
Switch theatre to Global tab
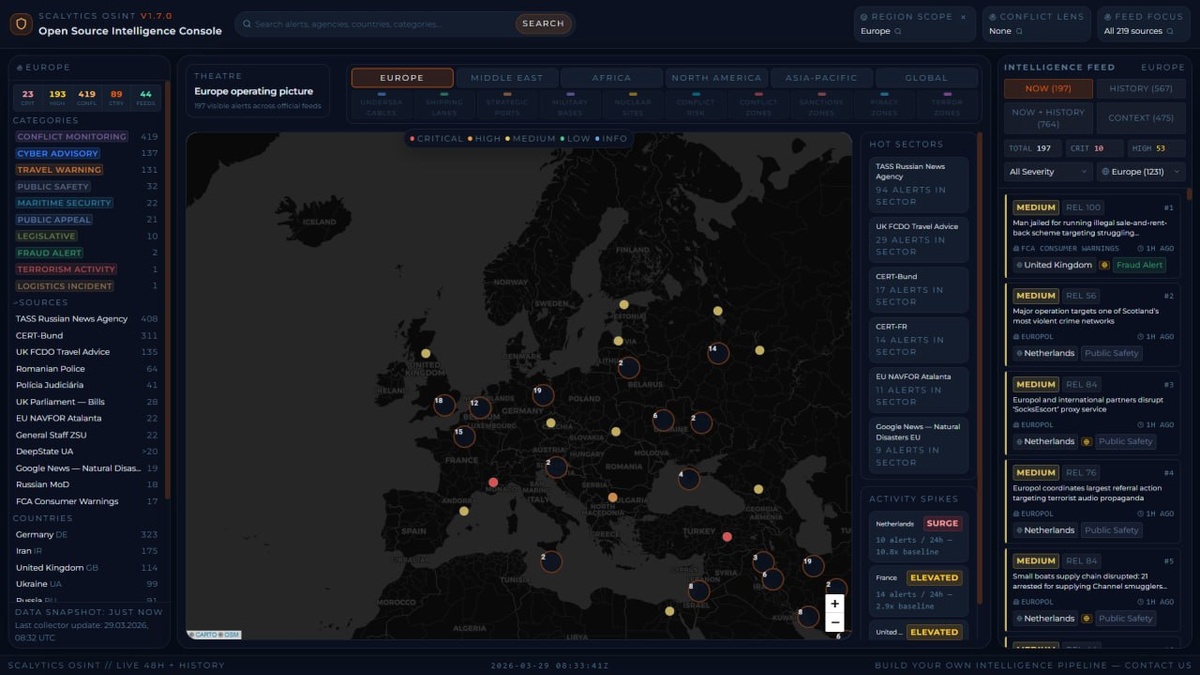point(926,78)
